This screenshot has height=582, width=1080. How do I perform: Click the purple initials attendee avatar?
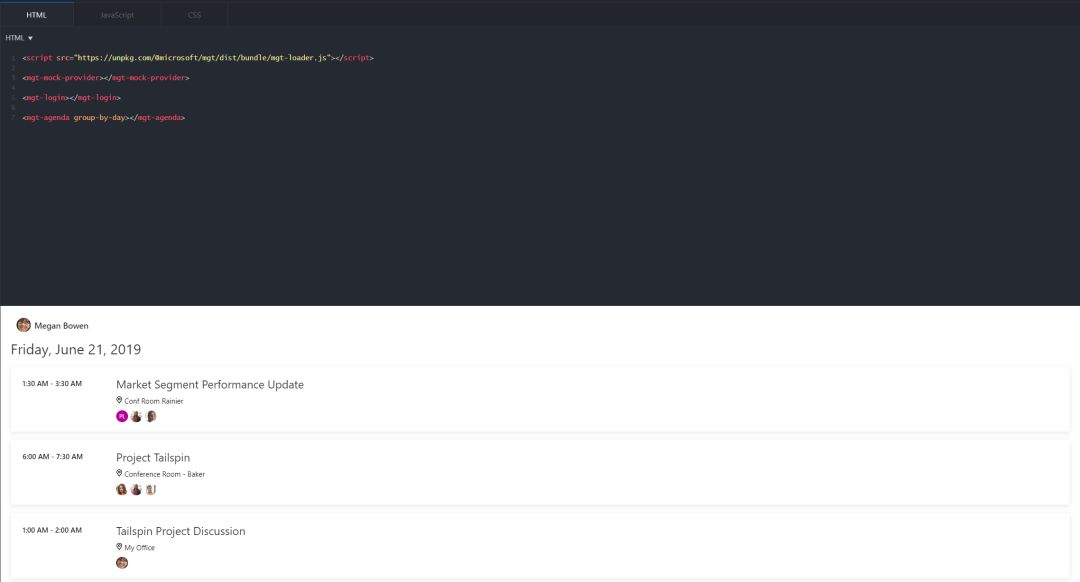122,416
